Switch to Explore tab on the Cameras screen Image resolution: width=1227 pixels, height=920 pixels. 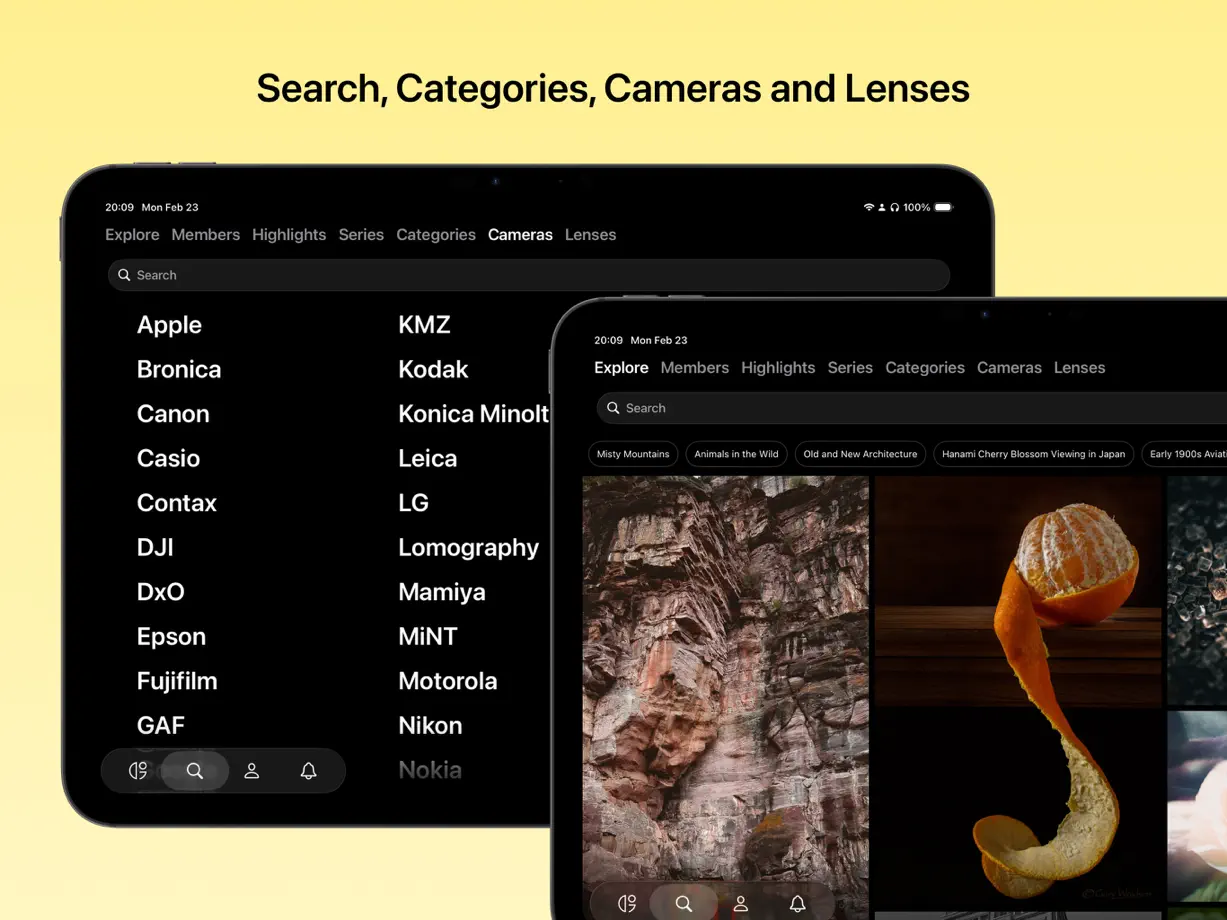point(132,235)
